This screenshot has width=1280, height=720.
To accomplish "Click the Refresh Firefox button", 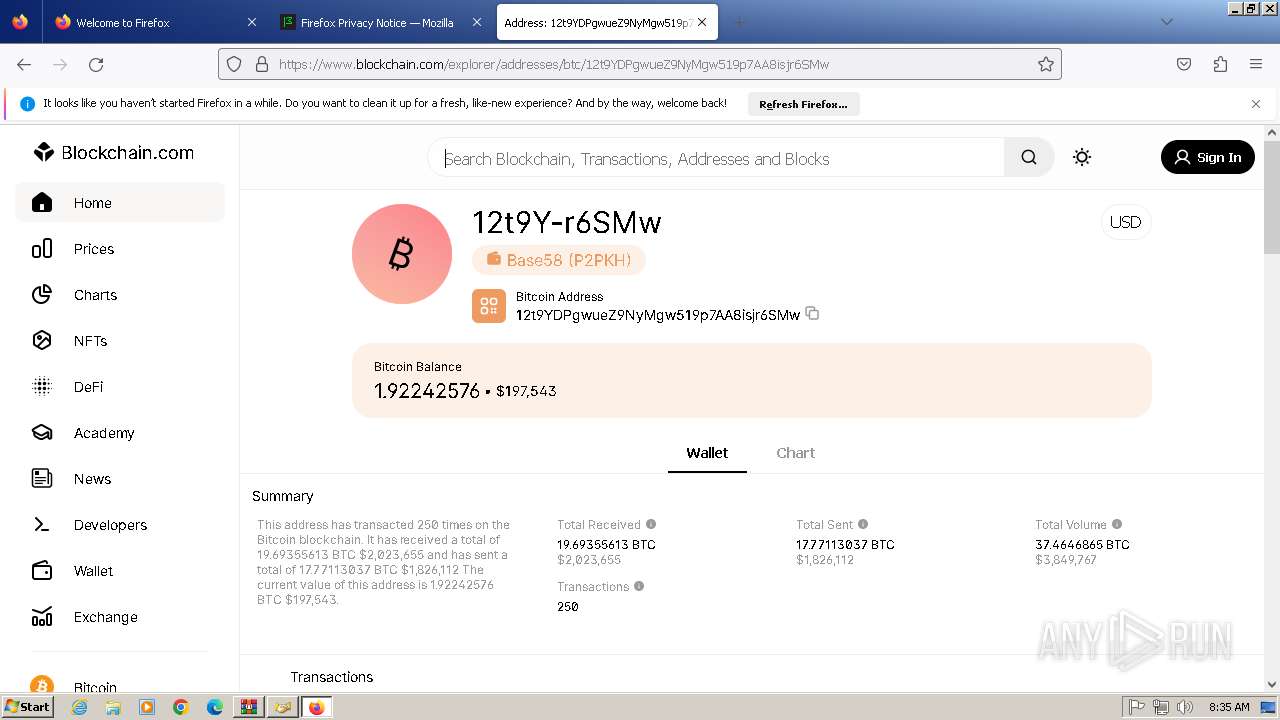I will click(803, 104).
